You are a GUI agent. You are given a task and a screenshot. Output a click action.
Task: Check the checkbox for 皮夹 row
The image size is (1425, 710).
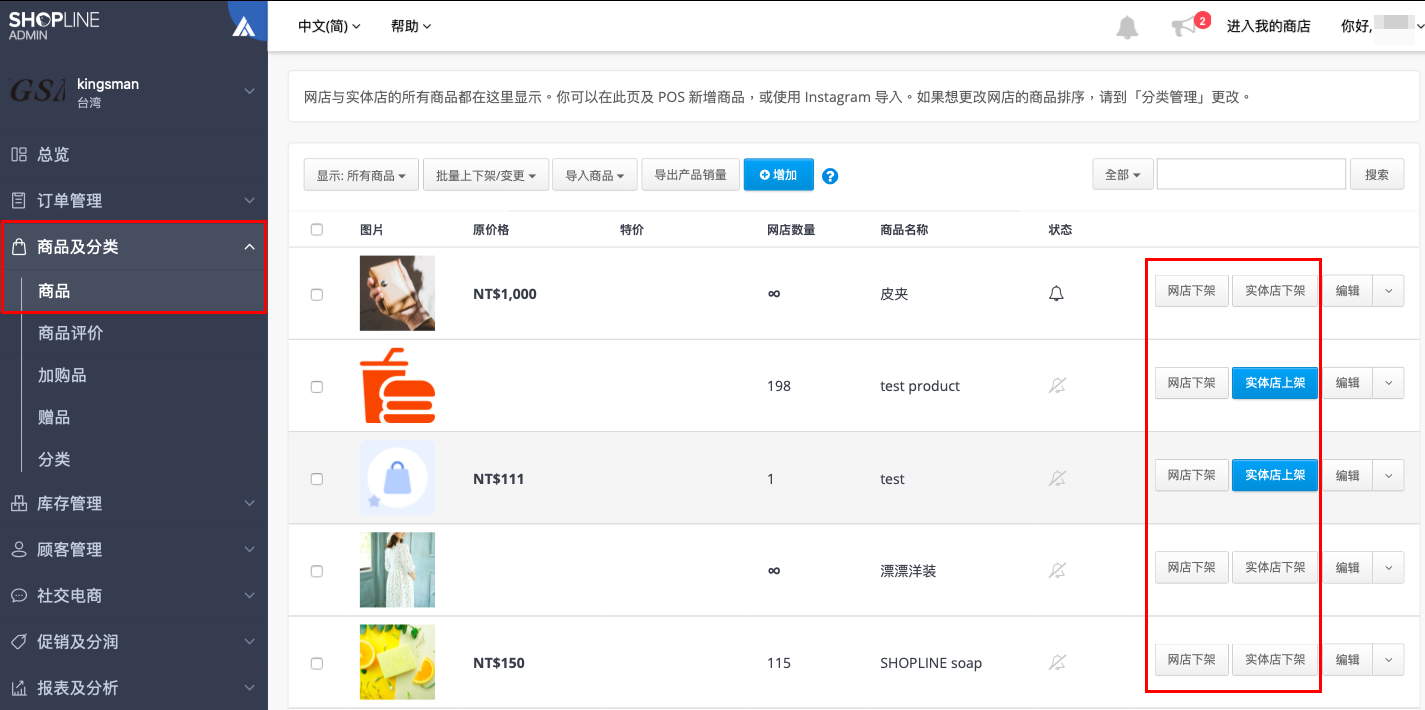click(x=317, y=294)
